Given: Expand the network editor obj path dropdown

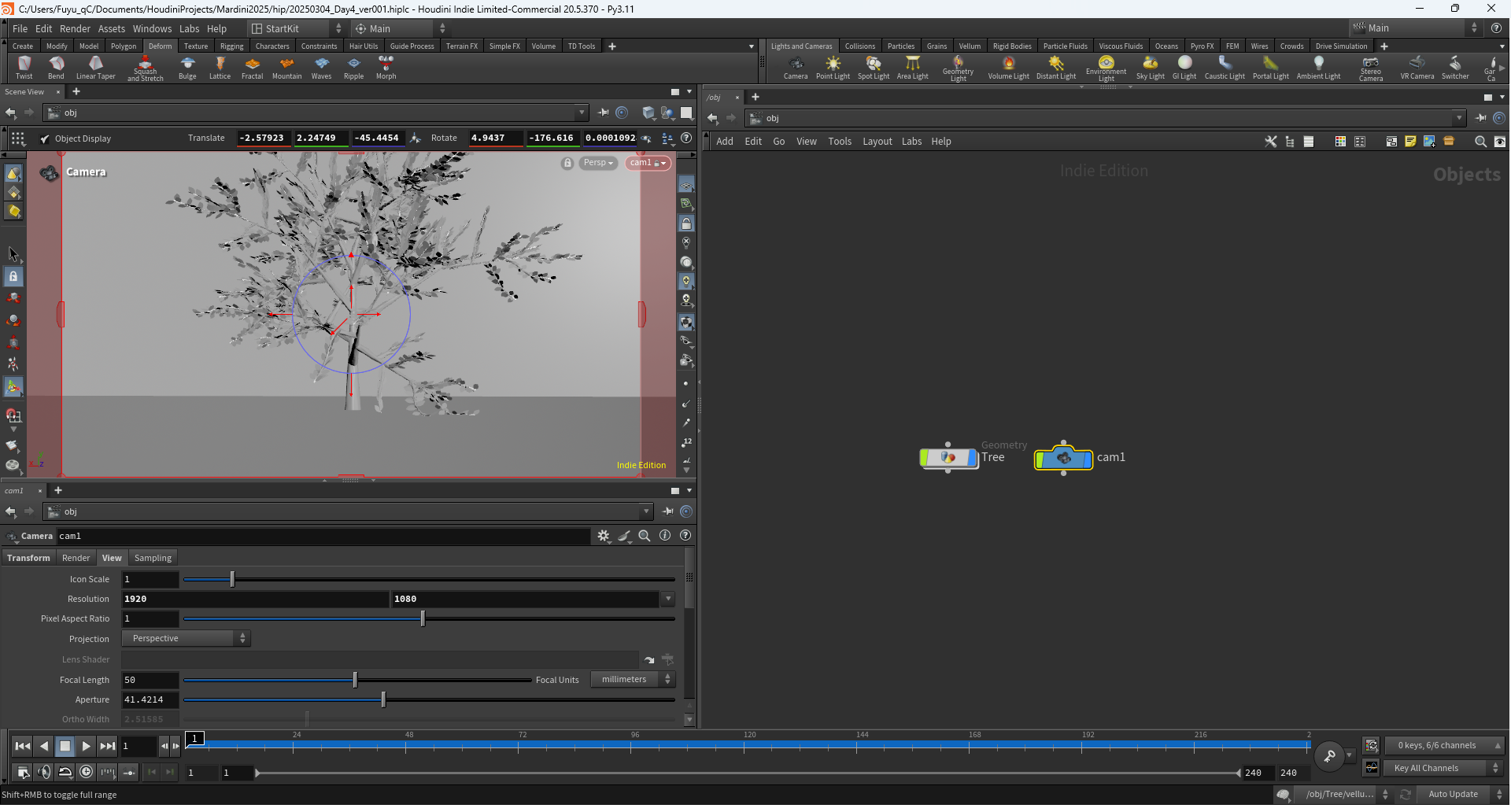Looking at the screenshot, I should [1459, 118].
